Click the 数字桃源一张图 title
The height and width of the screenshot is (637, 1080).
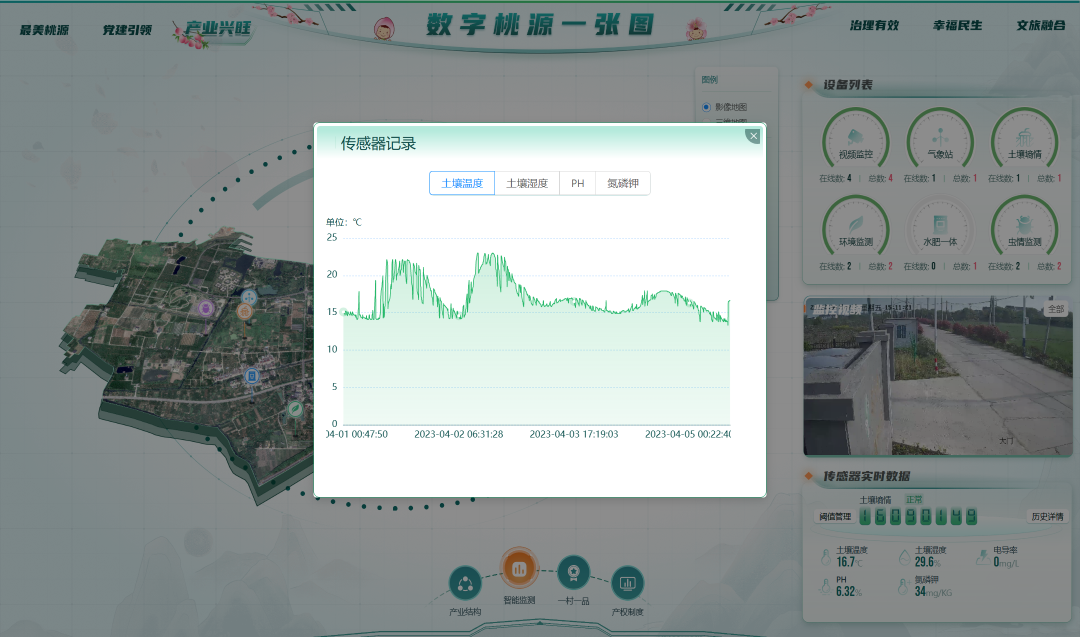540,25
